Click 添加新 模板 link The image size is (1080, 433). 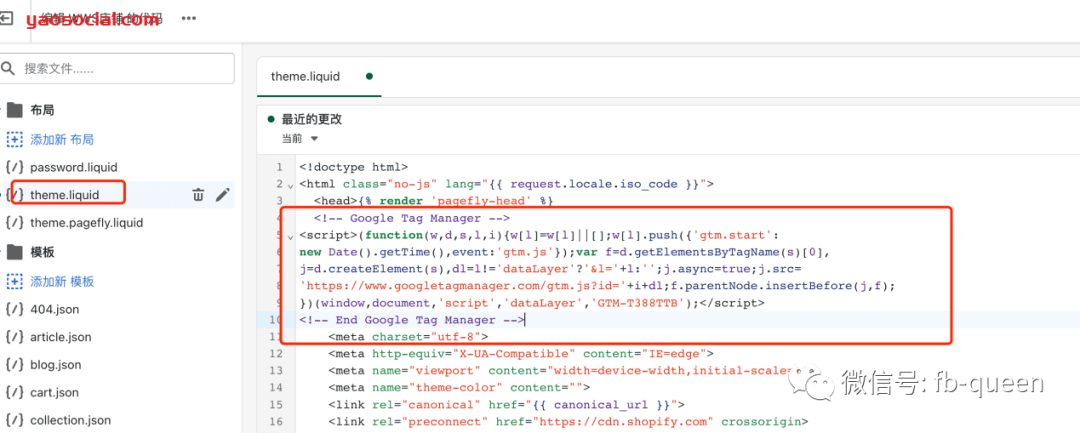[x=62, y=282]
